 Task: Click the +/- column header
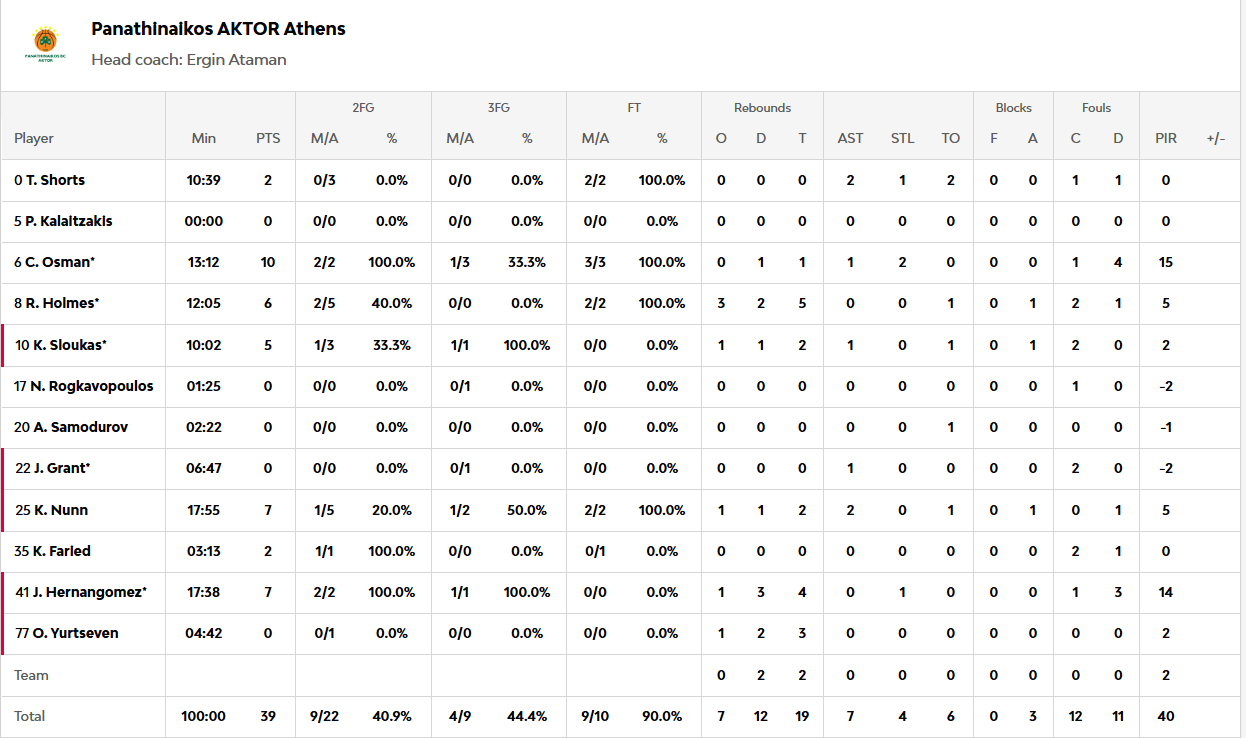1216,138
